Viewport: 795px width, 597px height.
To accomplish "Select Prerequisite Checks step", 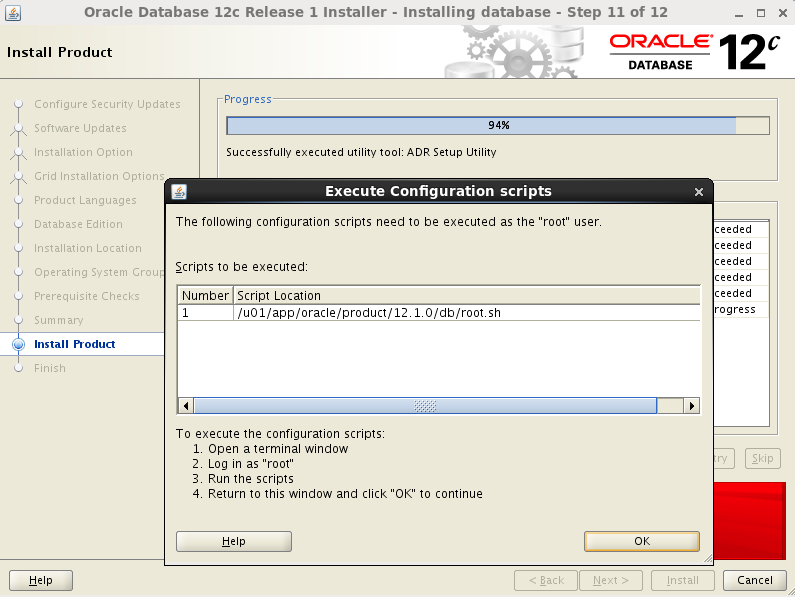I will [x=87, y=296].
